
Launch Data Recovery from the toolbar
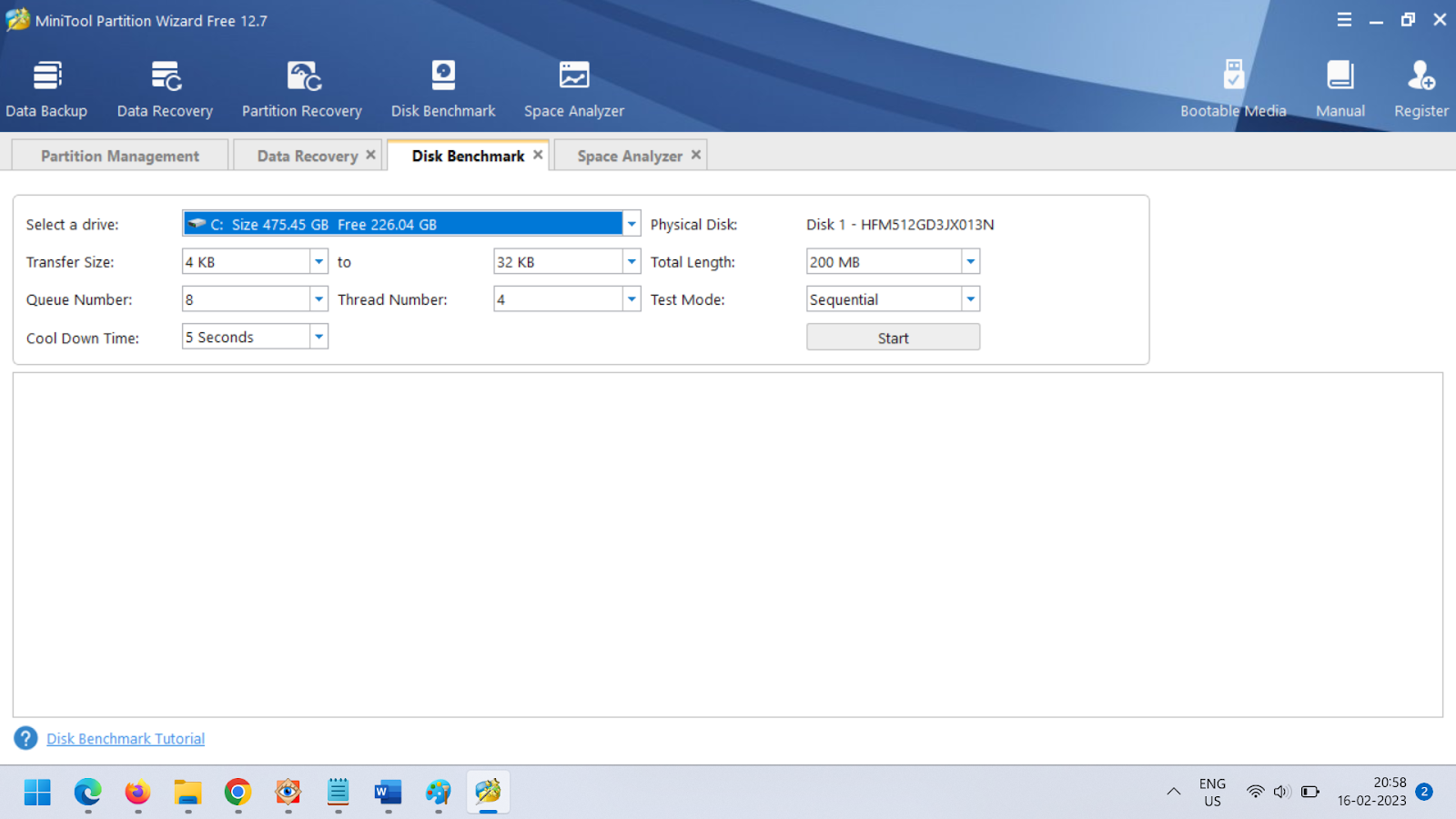(165, 89)
